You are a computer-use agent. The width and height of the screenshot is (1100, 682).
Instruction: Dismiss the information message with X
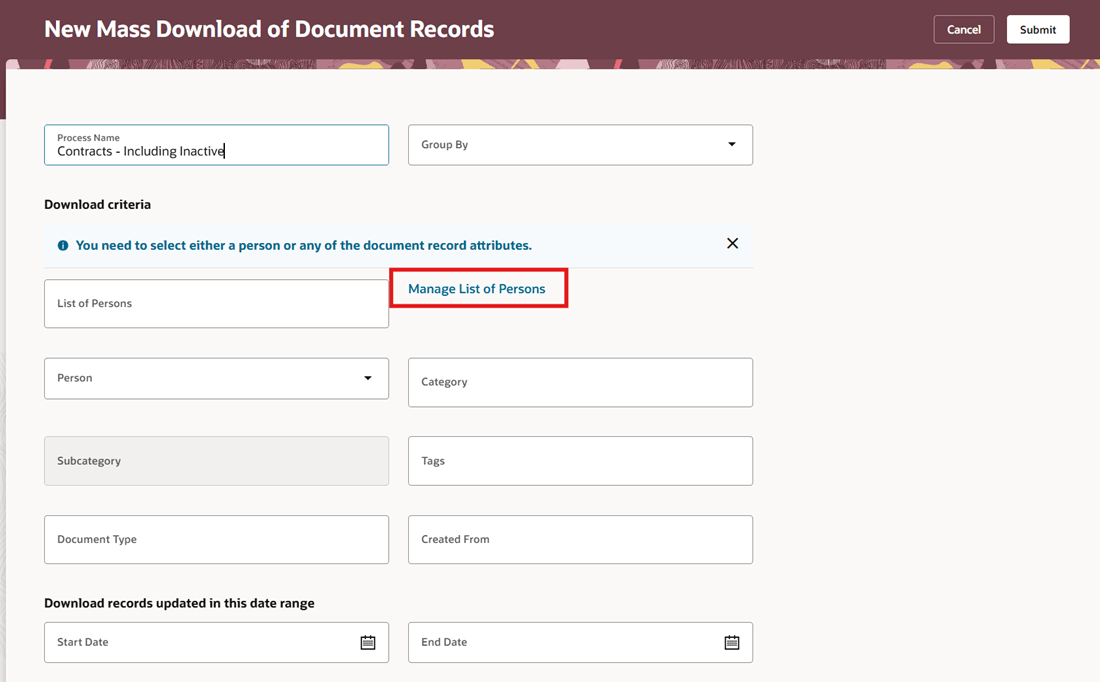click(x=732, y=243)
